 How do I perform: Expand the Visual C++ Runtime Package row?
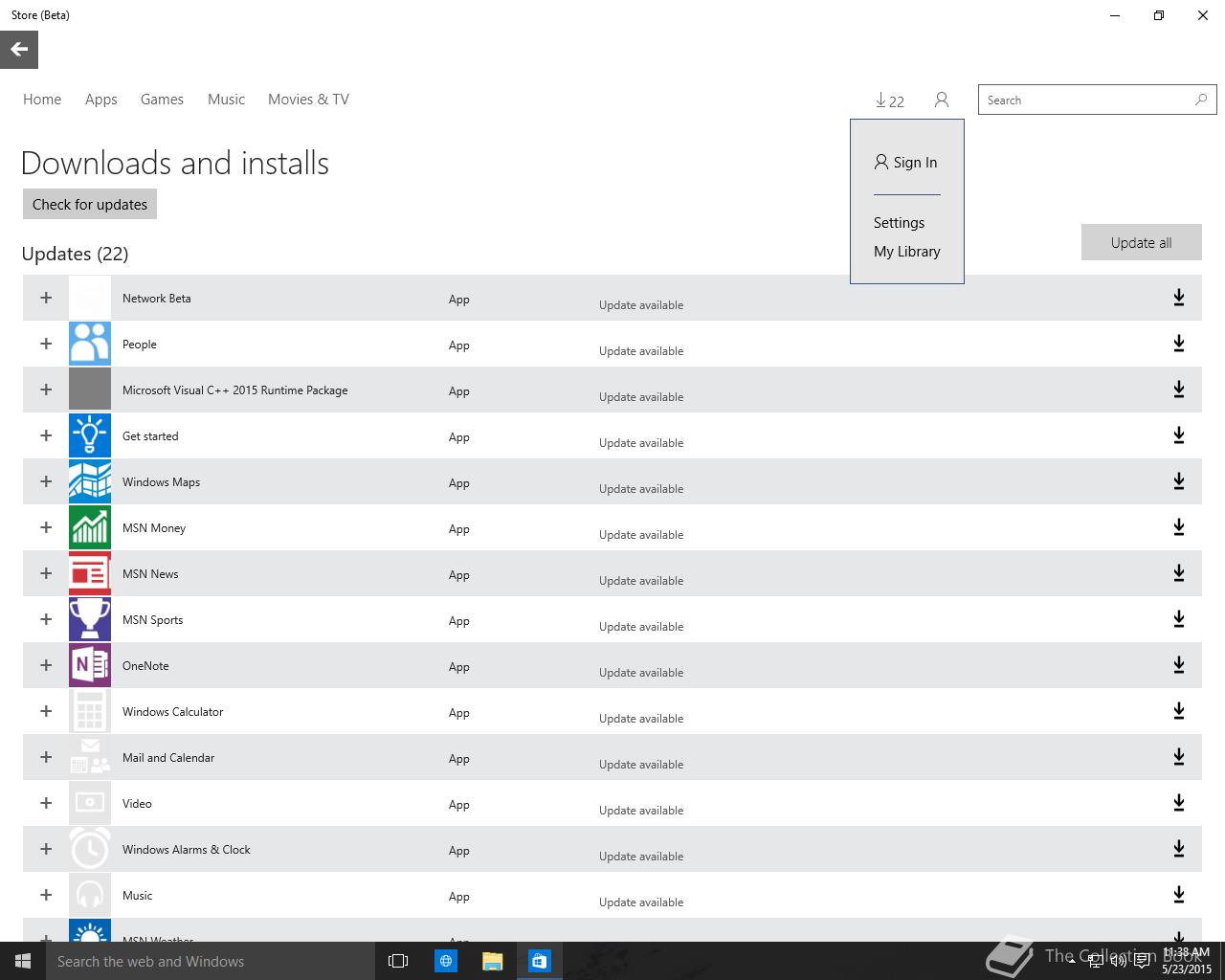46,390
